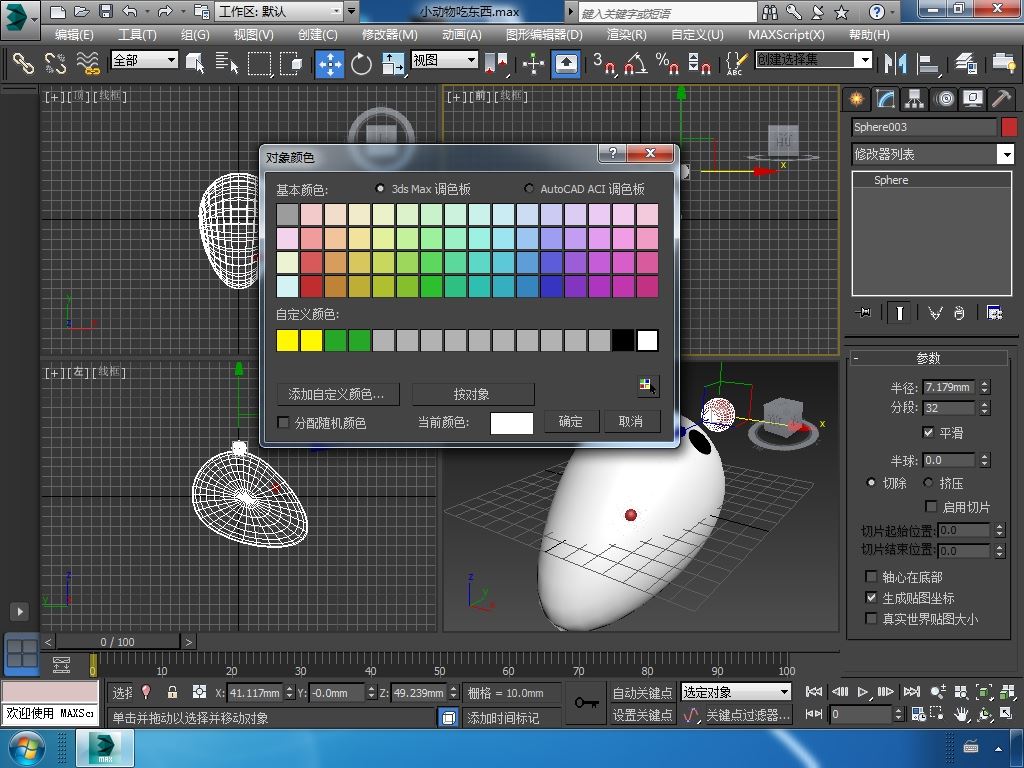Image resolution: width=1024 pixels, height=768 pixels.
Task: Switch to the Motion command panel
Action: tap(944, 99)
